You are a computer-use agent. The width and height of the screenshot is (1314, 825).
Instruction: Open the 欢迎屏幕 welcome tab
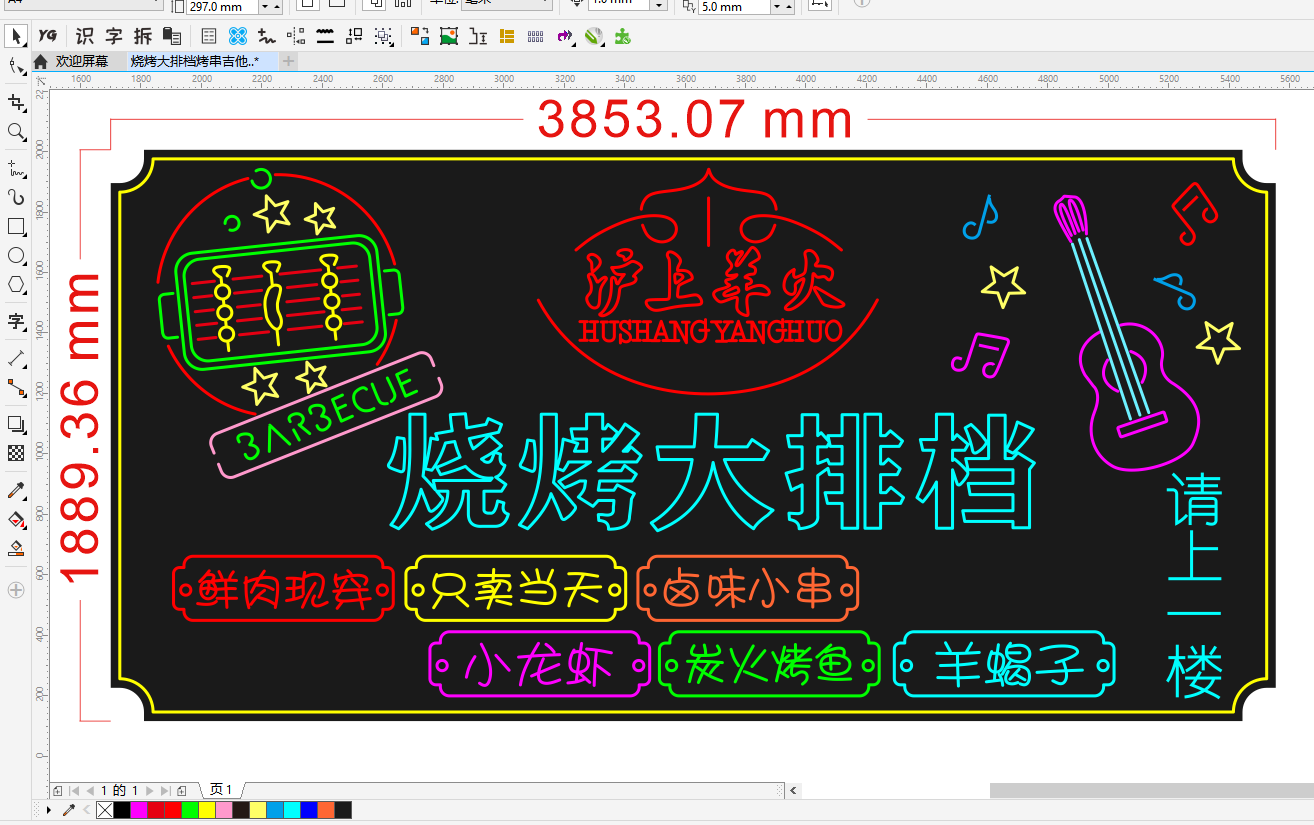[81, 61]
